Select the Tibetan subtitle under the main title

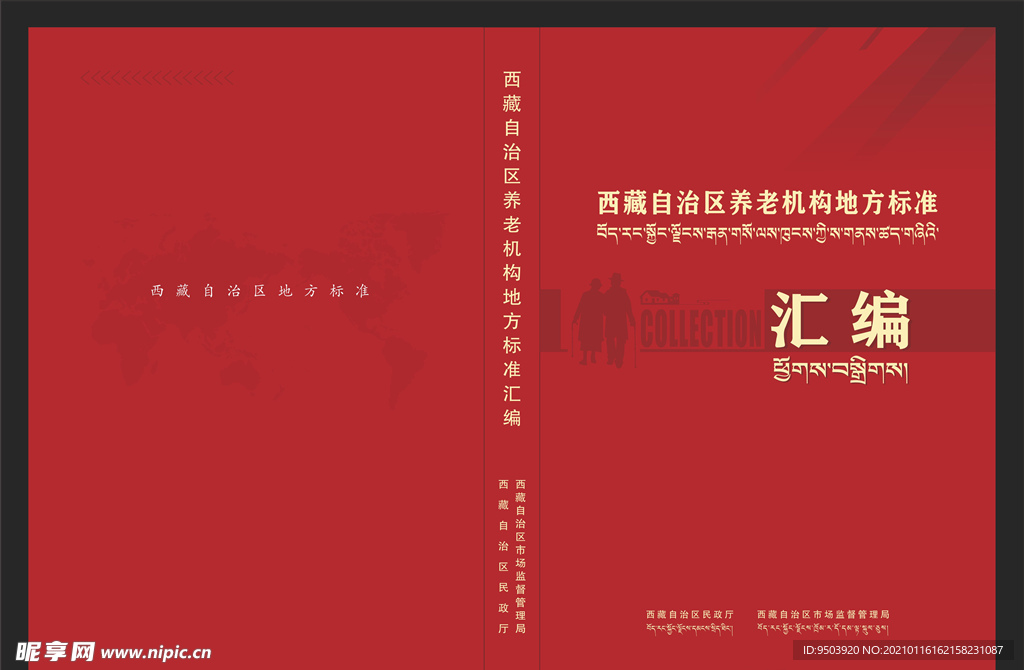(767, 233)
